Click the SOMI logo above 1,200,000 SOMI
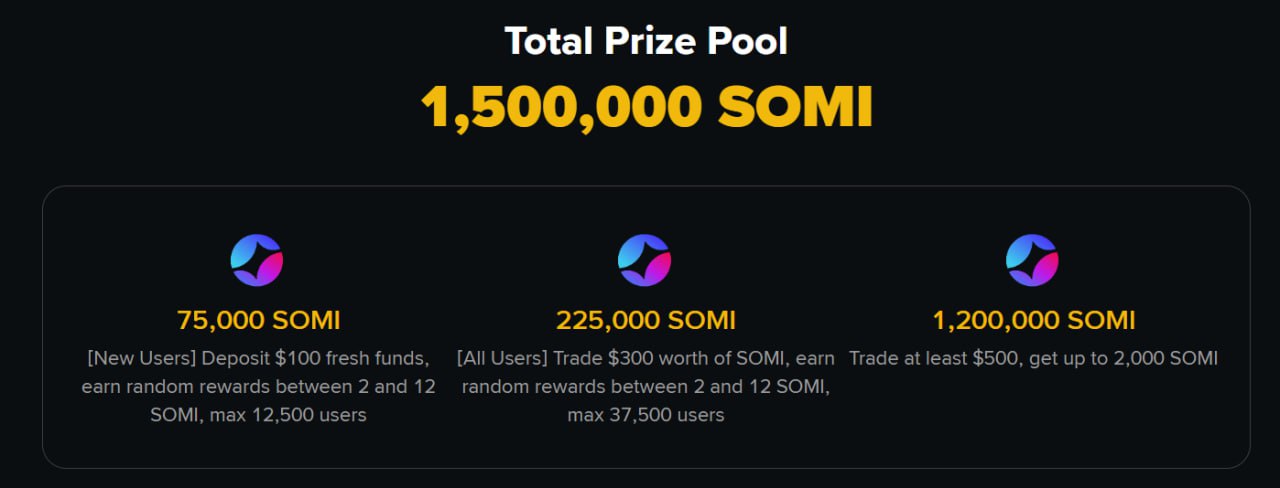Screen dimensions: 1280x488 click(x=1032, y=260)
